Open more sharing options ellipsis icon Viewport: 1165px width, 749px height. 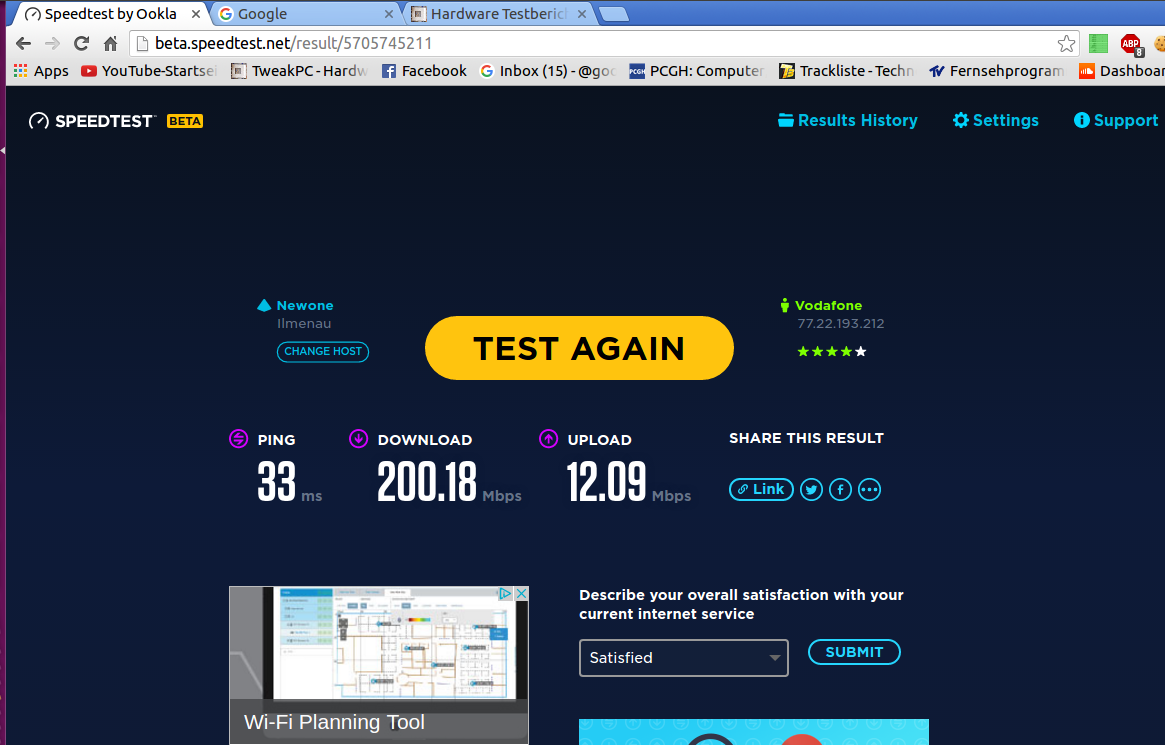point(869,490)
